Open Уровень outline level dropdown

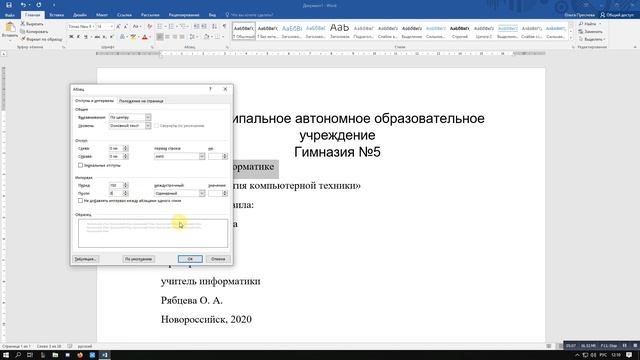[148, 126]
